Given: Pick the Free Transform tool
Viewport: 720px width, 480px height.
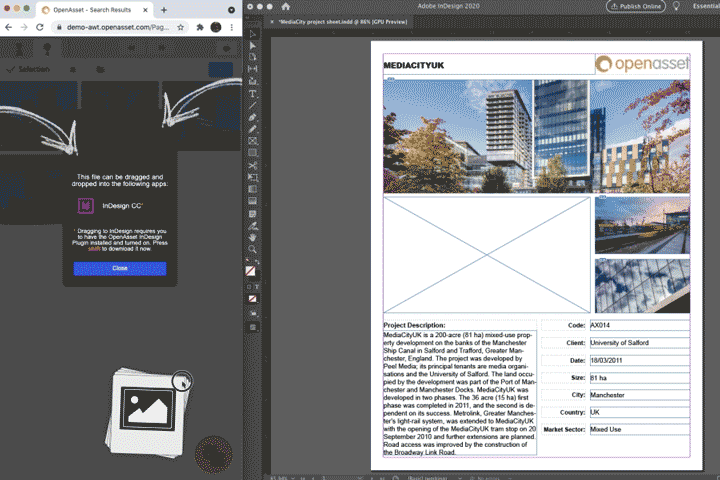Looking at the screenshot, I should [253, 177].
